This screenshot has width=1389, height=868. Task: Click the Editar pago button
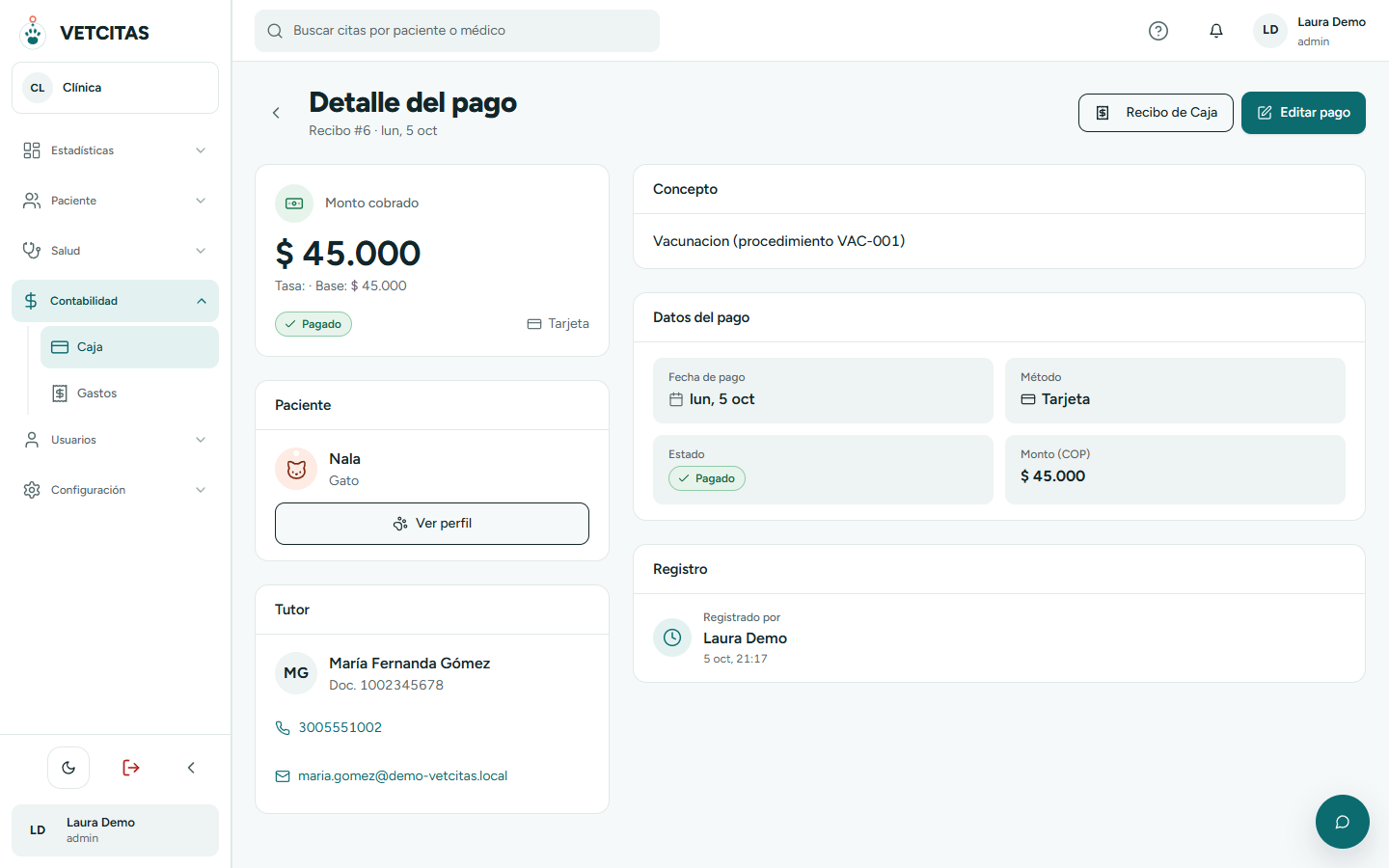(1303, 113)
